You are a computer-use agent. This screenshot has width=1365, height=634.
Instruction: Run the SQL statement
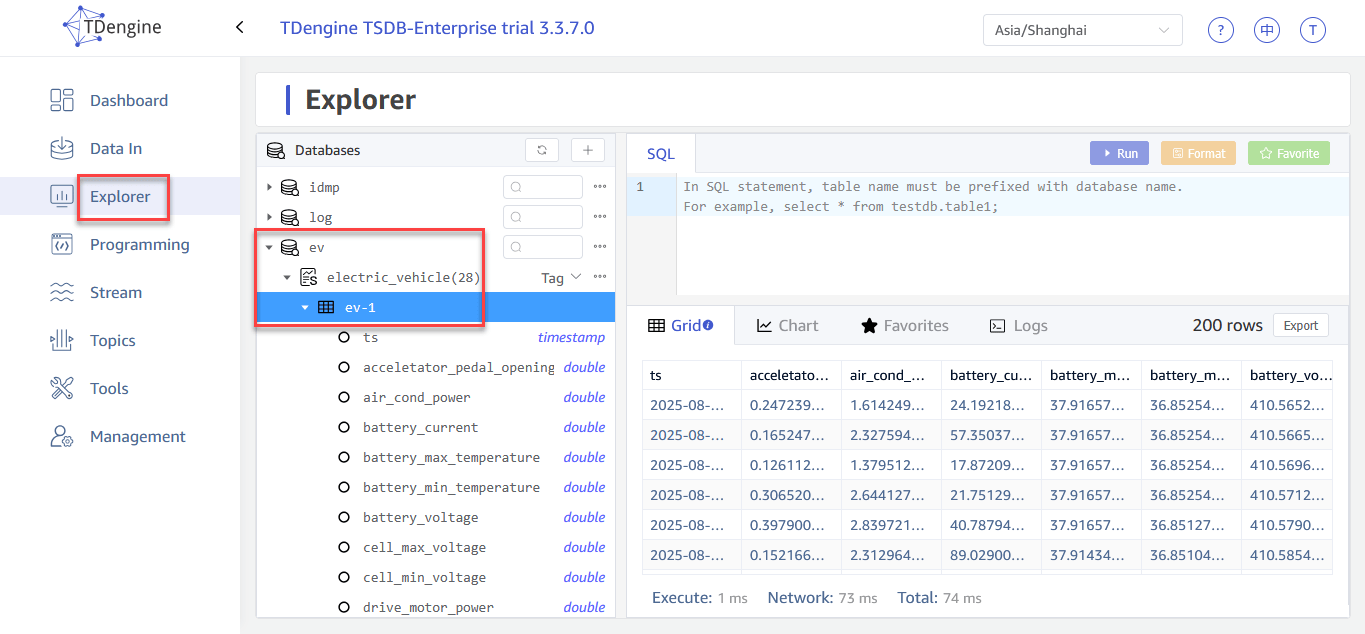tap(1119, 153)
